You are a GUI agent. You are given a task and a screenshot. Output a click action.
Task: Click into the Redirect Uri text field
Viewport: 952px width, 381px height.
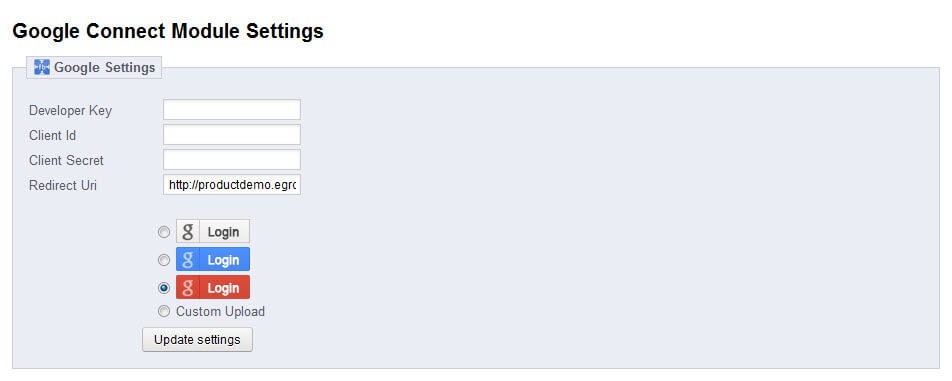232,184
